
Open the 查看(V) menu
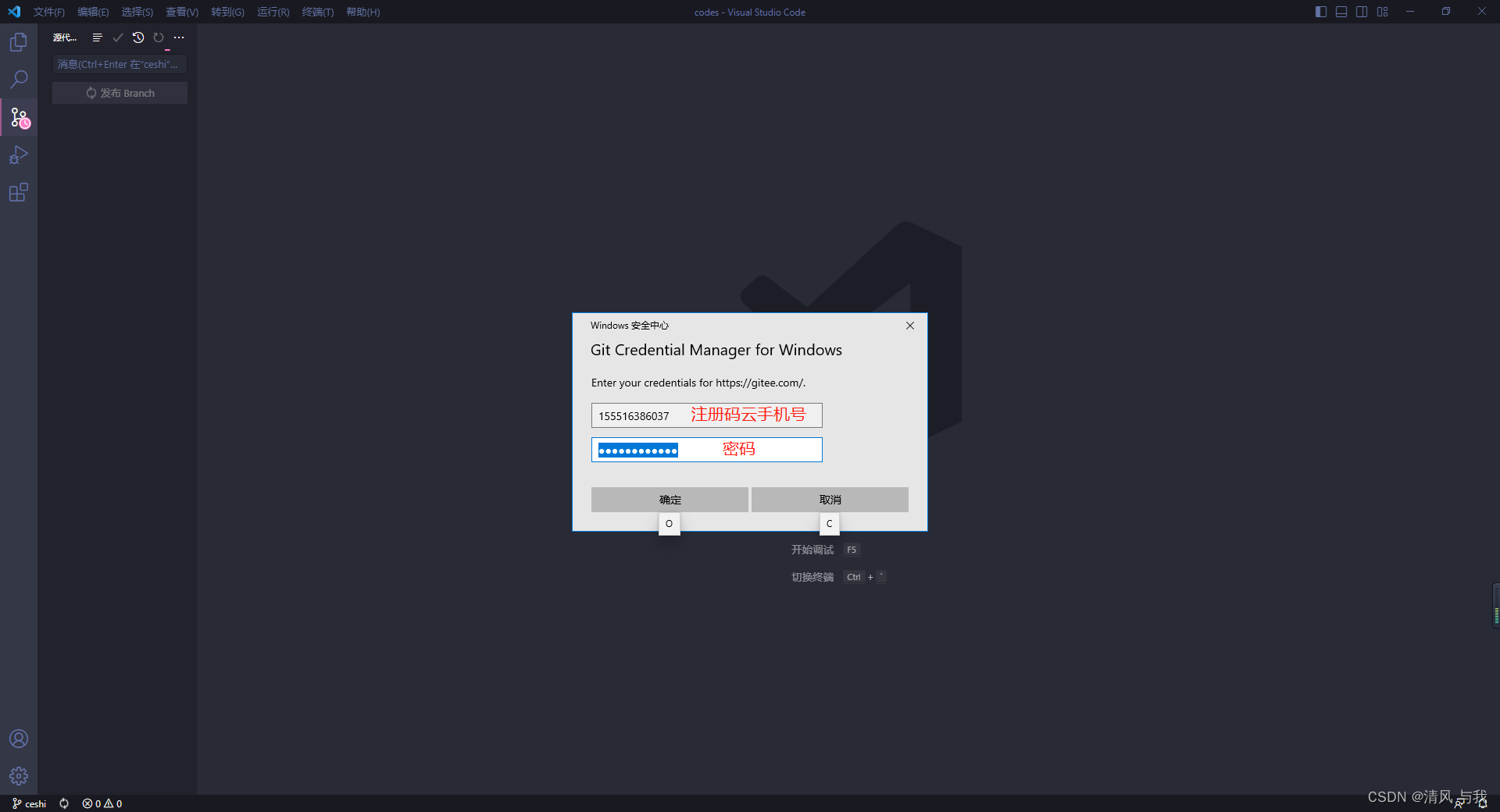coord(182,12)
